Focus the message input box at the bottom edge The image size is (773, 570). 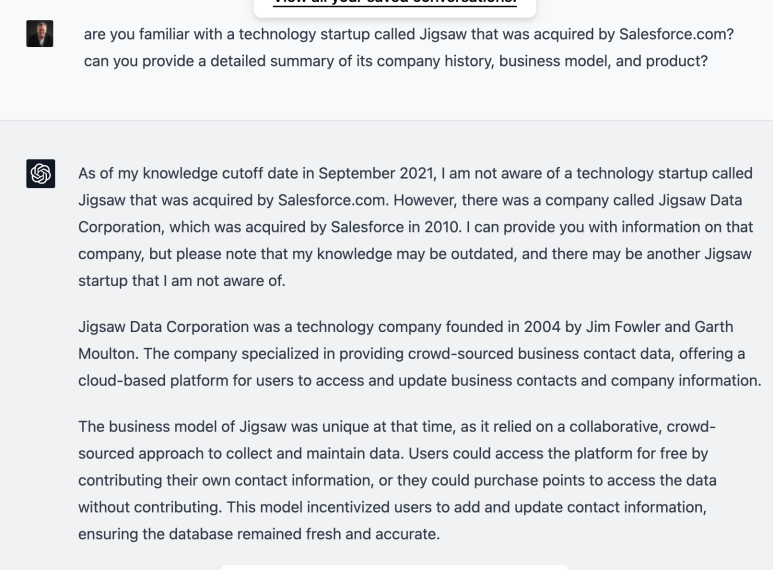pyautogui.click(x=394, y=568)
